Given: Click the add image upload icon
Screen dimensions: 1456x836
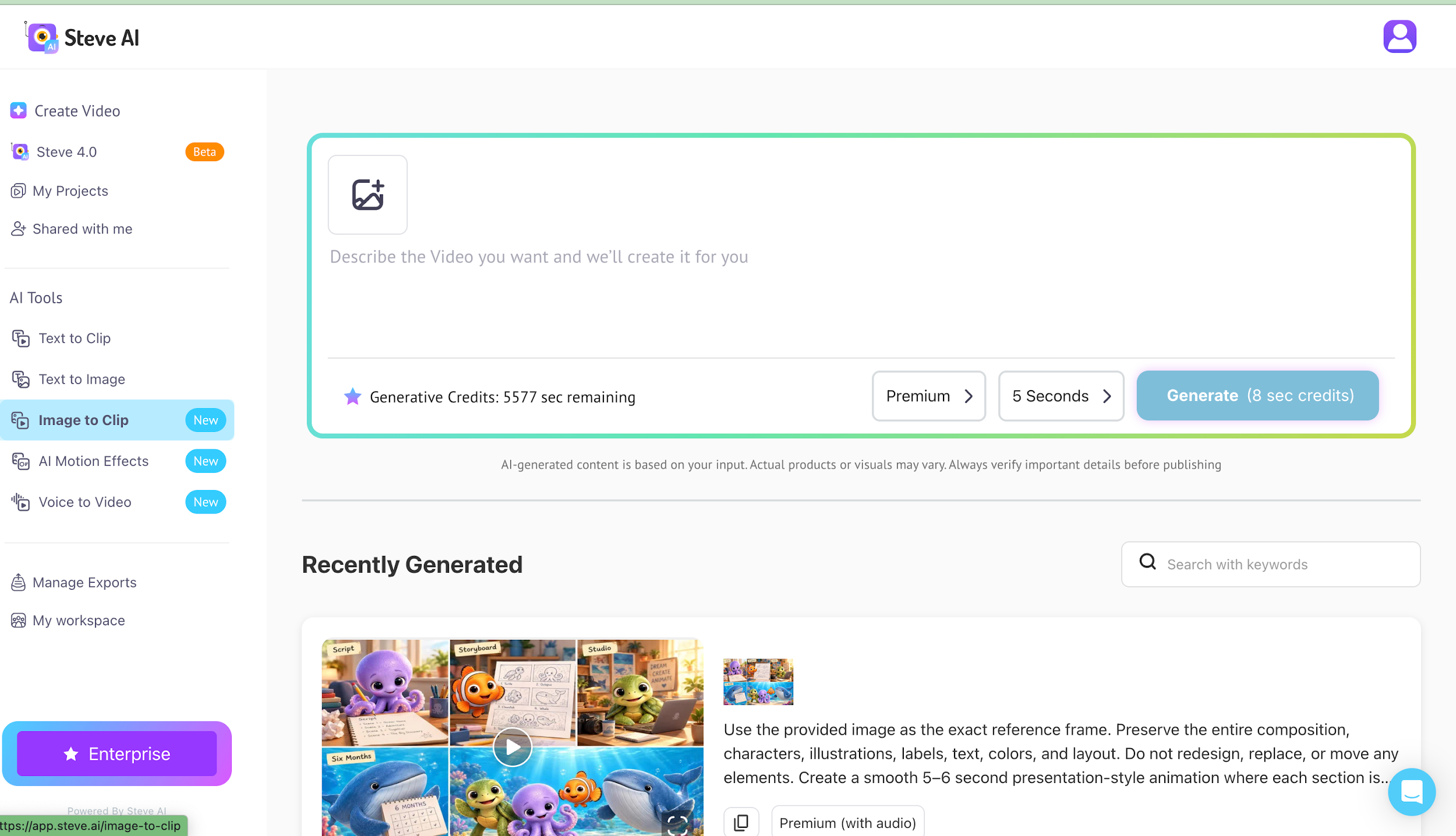Looking at the screenshot, I should [367, 194].
